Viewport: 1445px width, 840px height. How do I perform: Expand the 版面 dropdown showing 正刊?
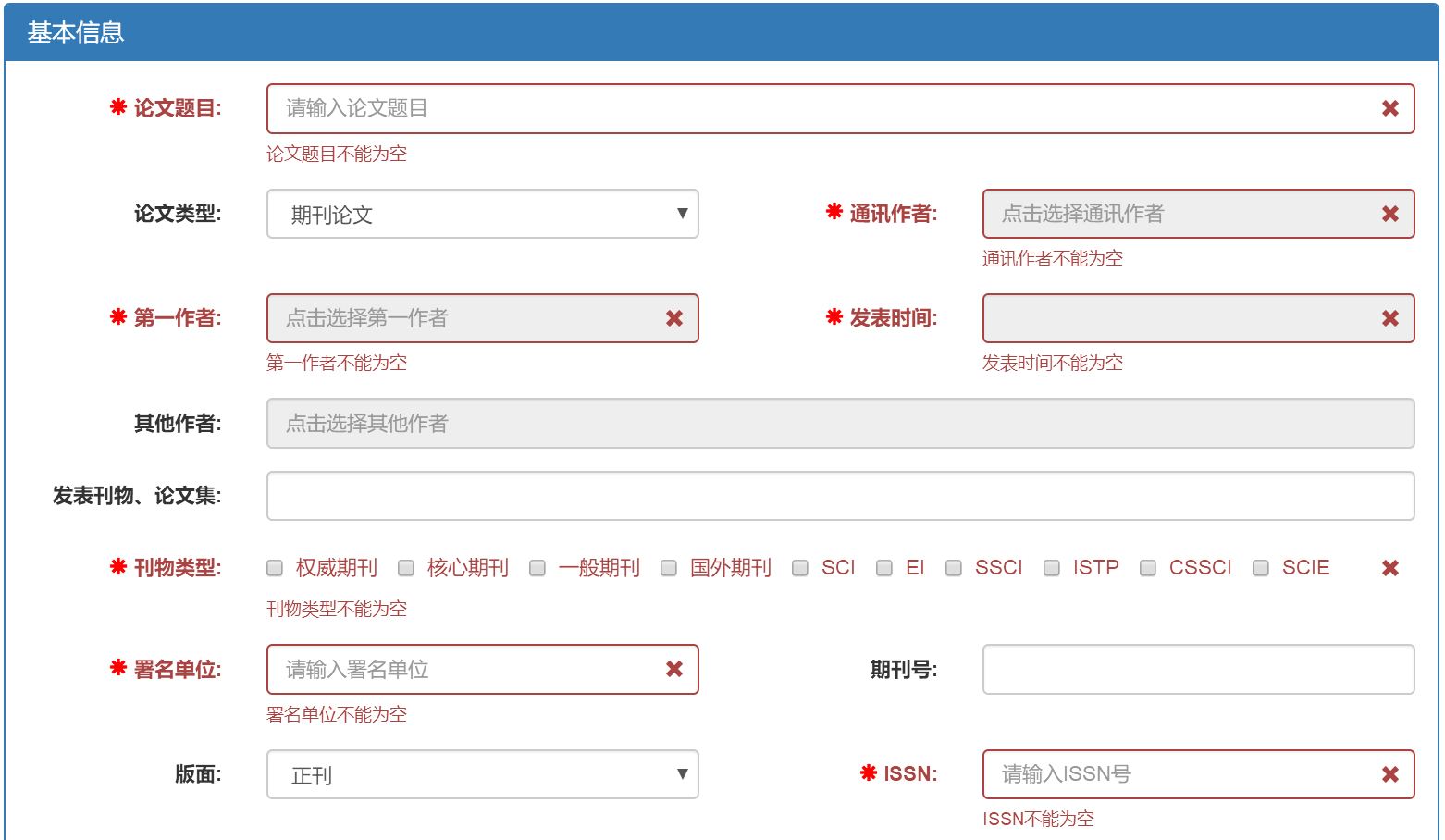pyautogui.click(x=482, y=775)
